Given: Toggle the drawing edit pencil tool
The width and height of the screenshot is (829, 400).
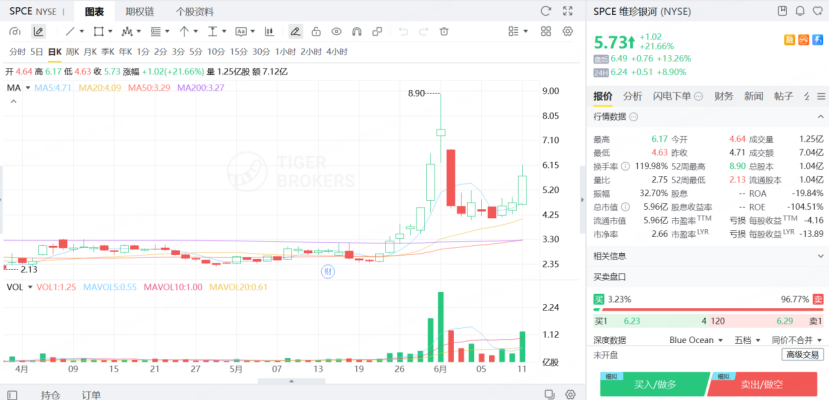Looking at the screenshot, I should [38, 32].
